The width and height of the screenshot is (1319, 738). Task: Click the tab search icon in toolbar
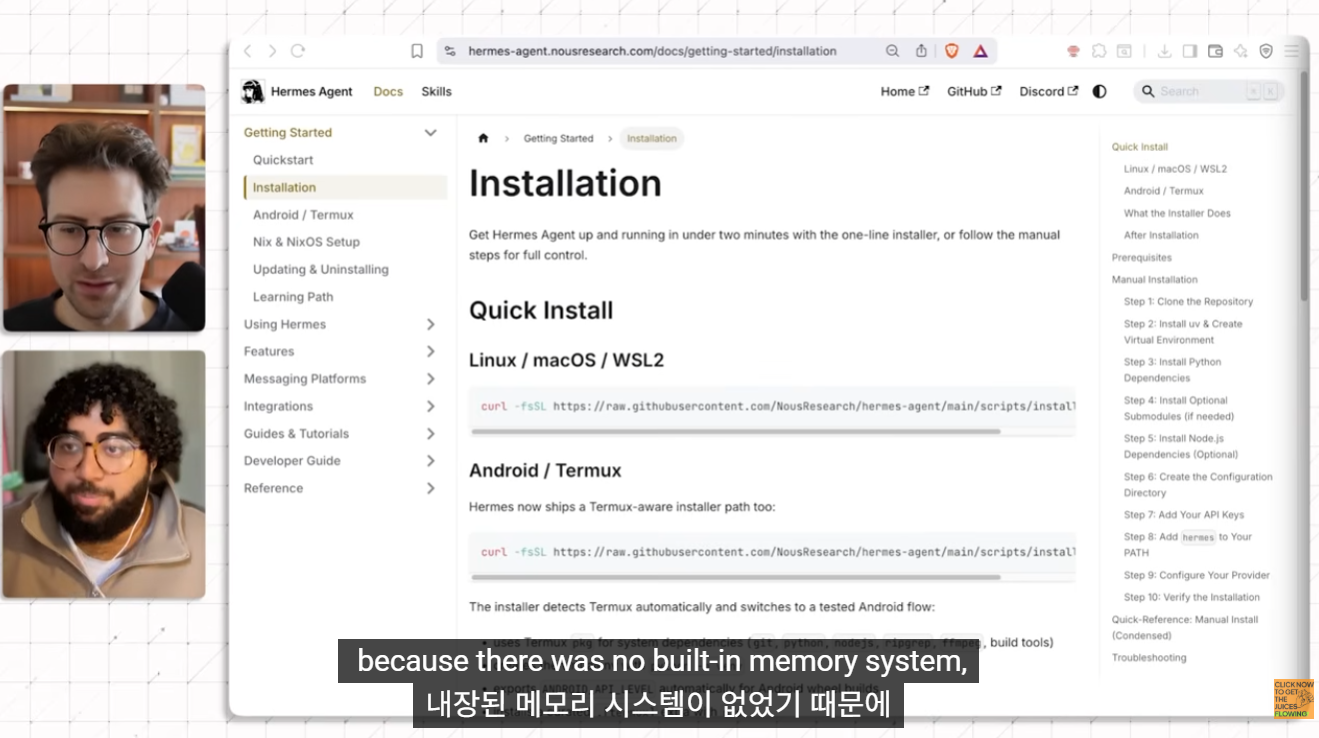coord(1124,51)
